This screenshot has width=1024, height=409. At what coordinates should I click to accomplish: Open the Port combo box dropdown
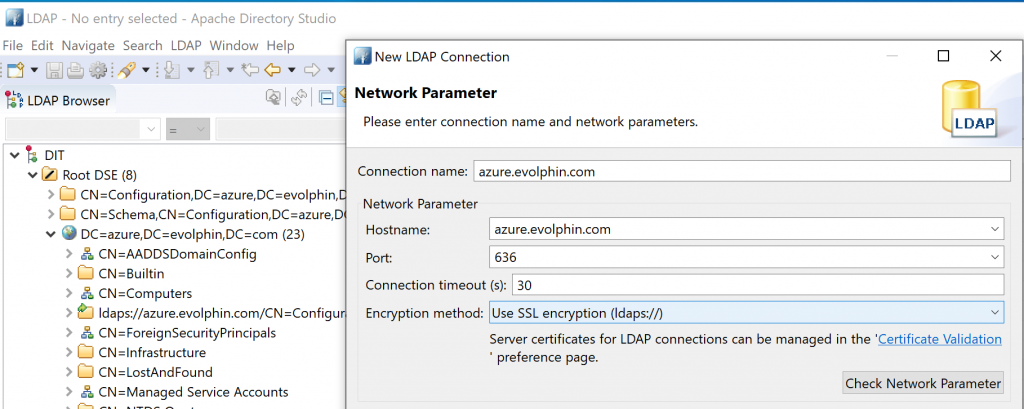995,257
